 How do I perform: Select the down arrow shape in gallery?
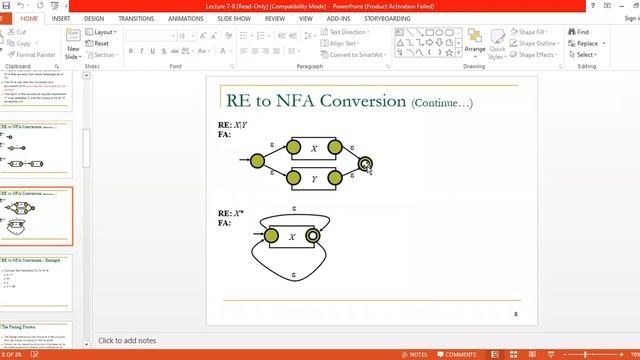tap(439, 42)
